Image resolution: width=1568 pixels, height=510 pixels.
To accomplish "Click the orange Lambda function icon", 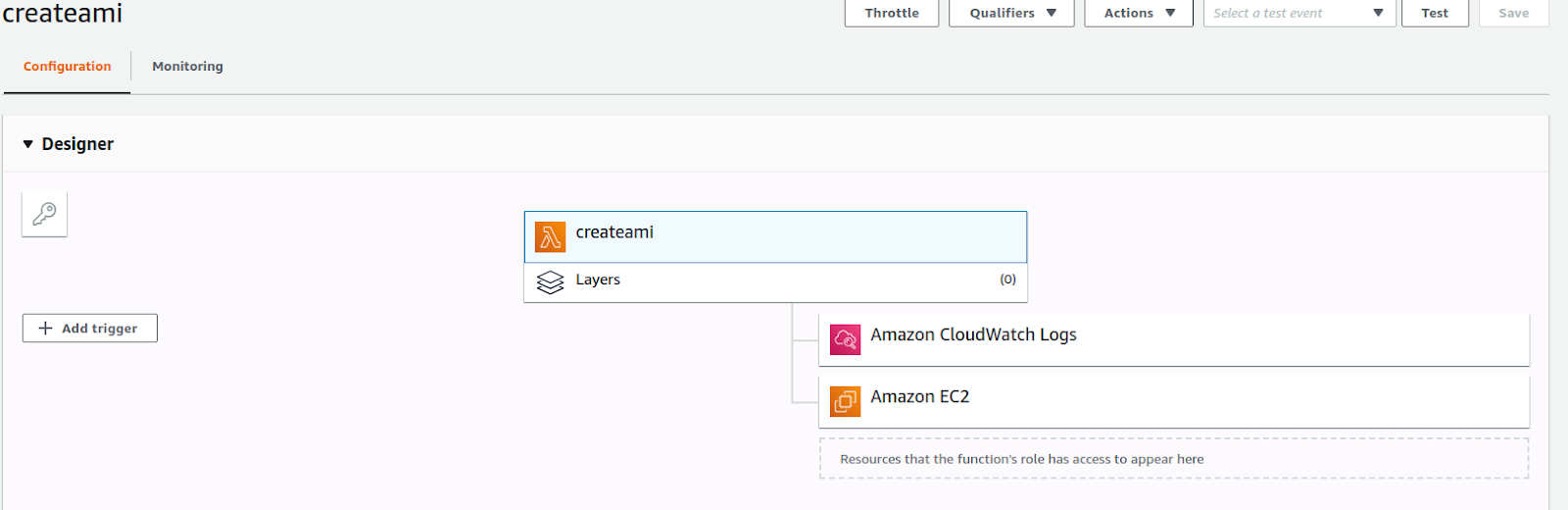I will pos(550,236).
